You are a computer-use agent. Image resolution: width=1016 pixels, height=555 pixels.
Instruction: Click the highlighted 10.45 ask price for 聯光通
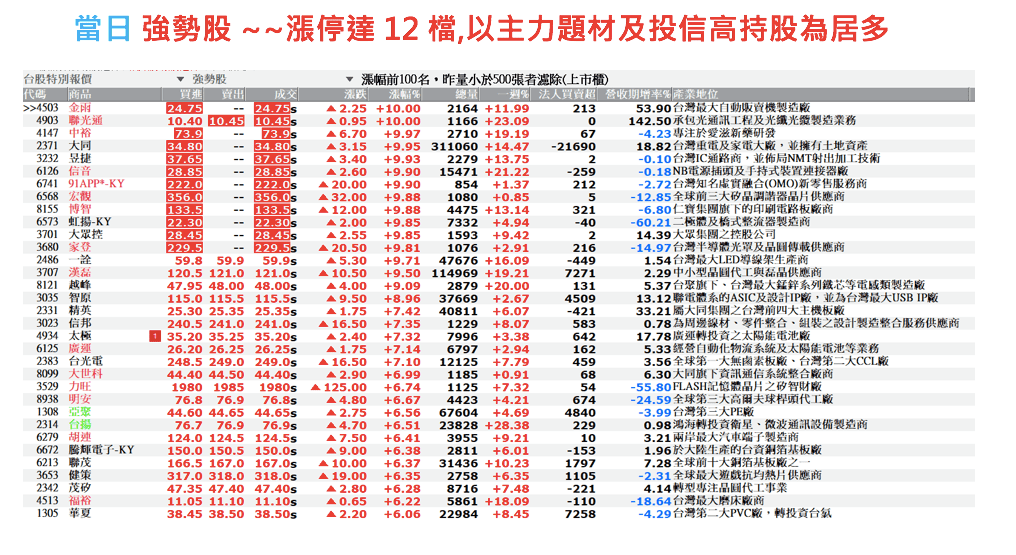click(x=227, y=121)
